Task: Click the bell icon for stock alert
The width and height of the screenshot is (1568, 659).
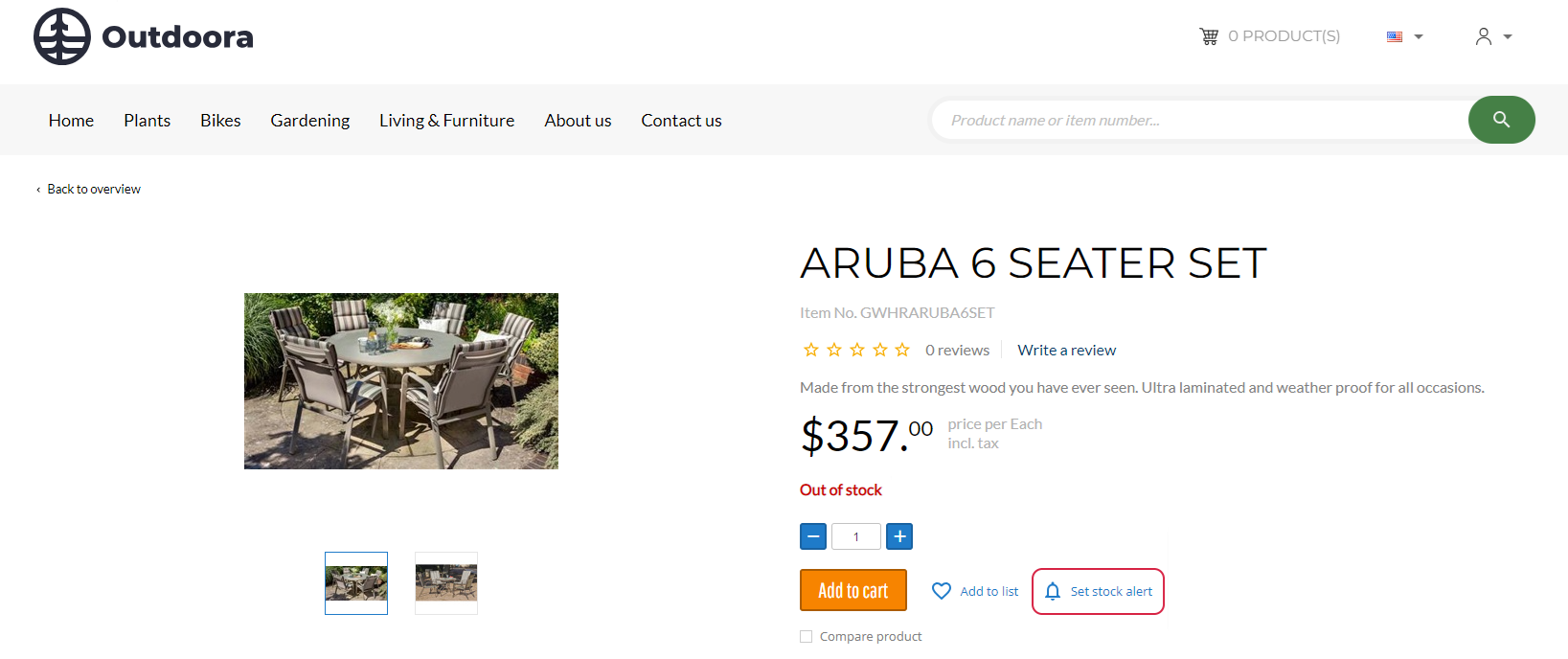Action: [1053, 591]
